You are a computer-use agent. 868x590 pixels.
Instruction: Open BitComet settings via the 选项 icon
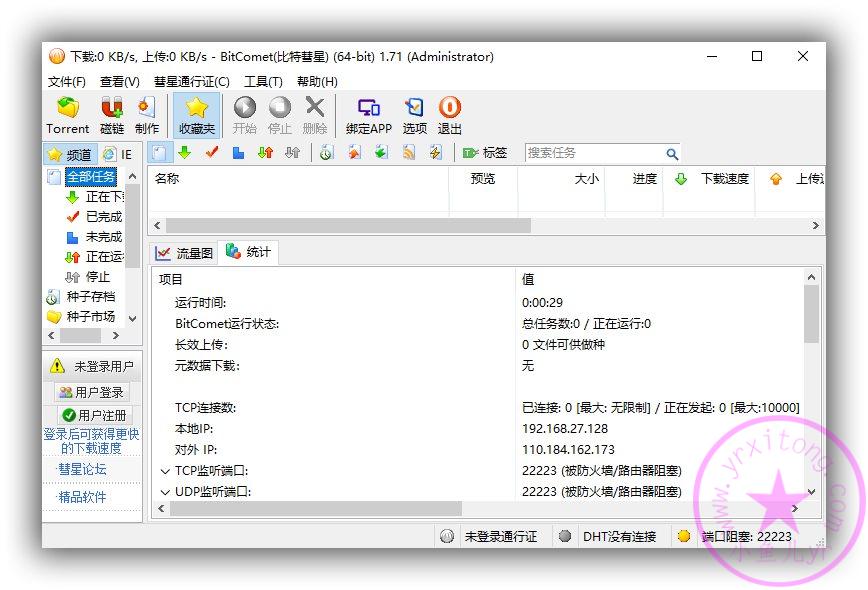pyautogui.click(x=414, y=113)
